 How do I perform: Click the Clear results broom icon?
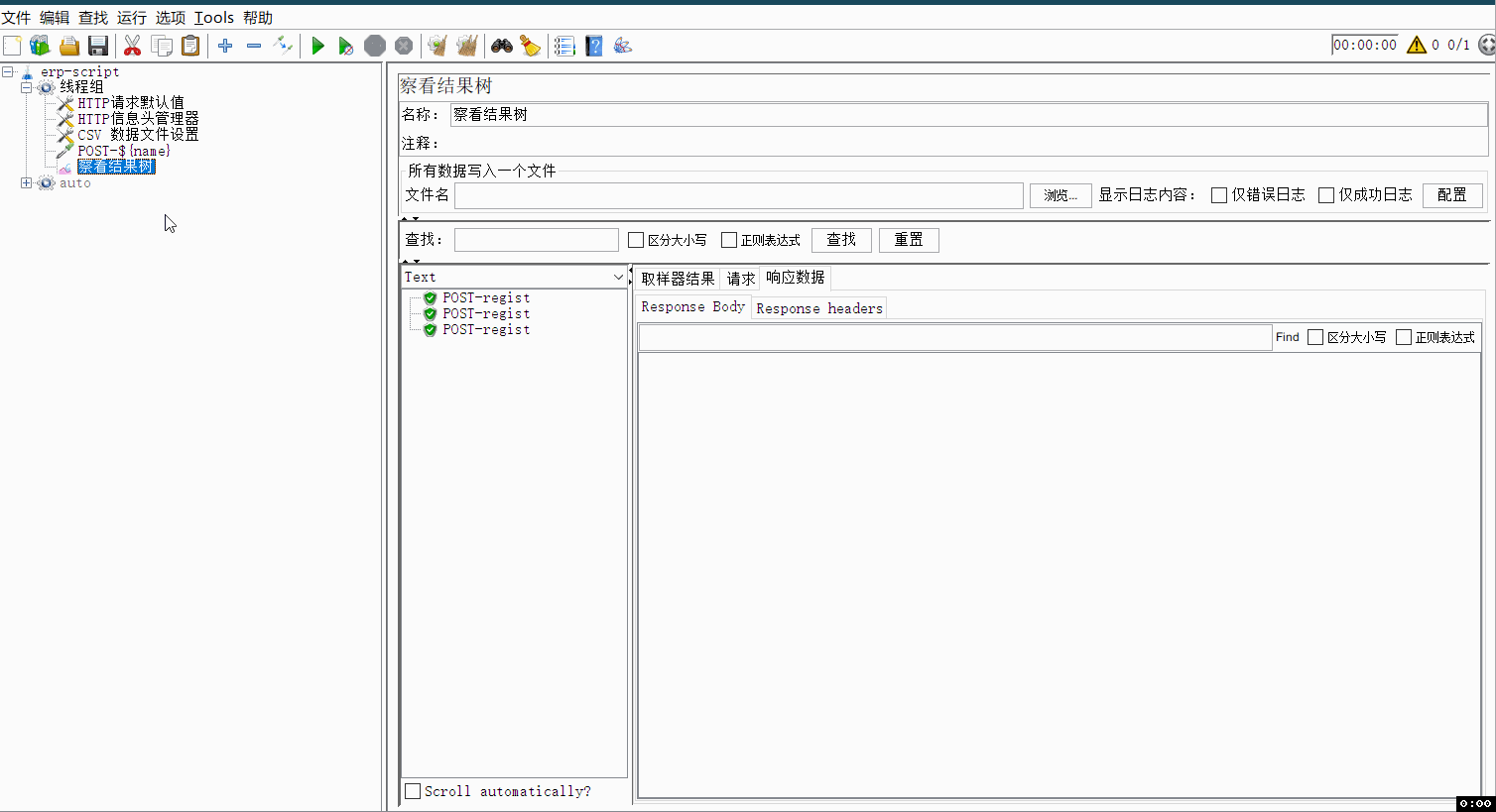(x=437, y=45)
